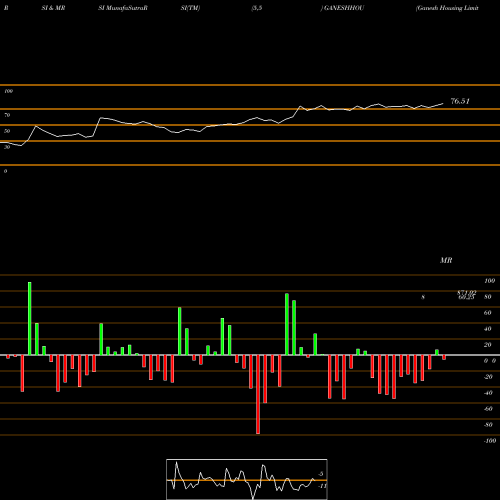Click the 'SI & MR' header text
The width and height of the screenshot is (500, 500).
point(53,8)
